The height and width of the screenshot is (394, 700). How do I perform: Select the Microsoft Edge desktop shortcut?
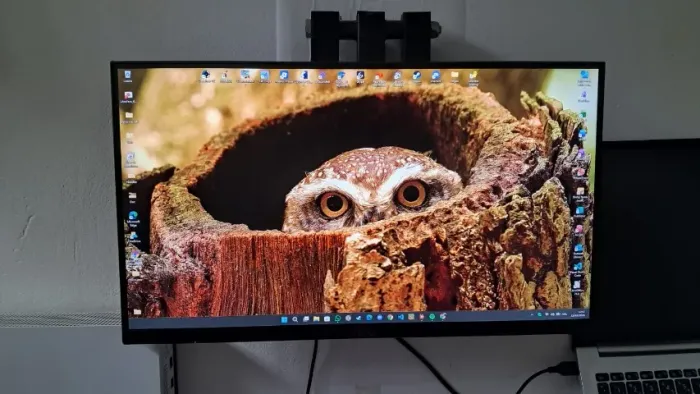(x=133, y=219)
